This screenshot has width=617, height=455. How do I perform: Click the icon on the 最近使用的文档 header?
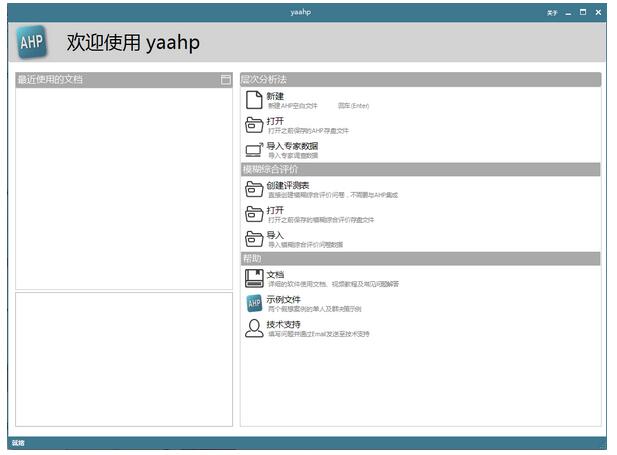click(226, 80)
